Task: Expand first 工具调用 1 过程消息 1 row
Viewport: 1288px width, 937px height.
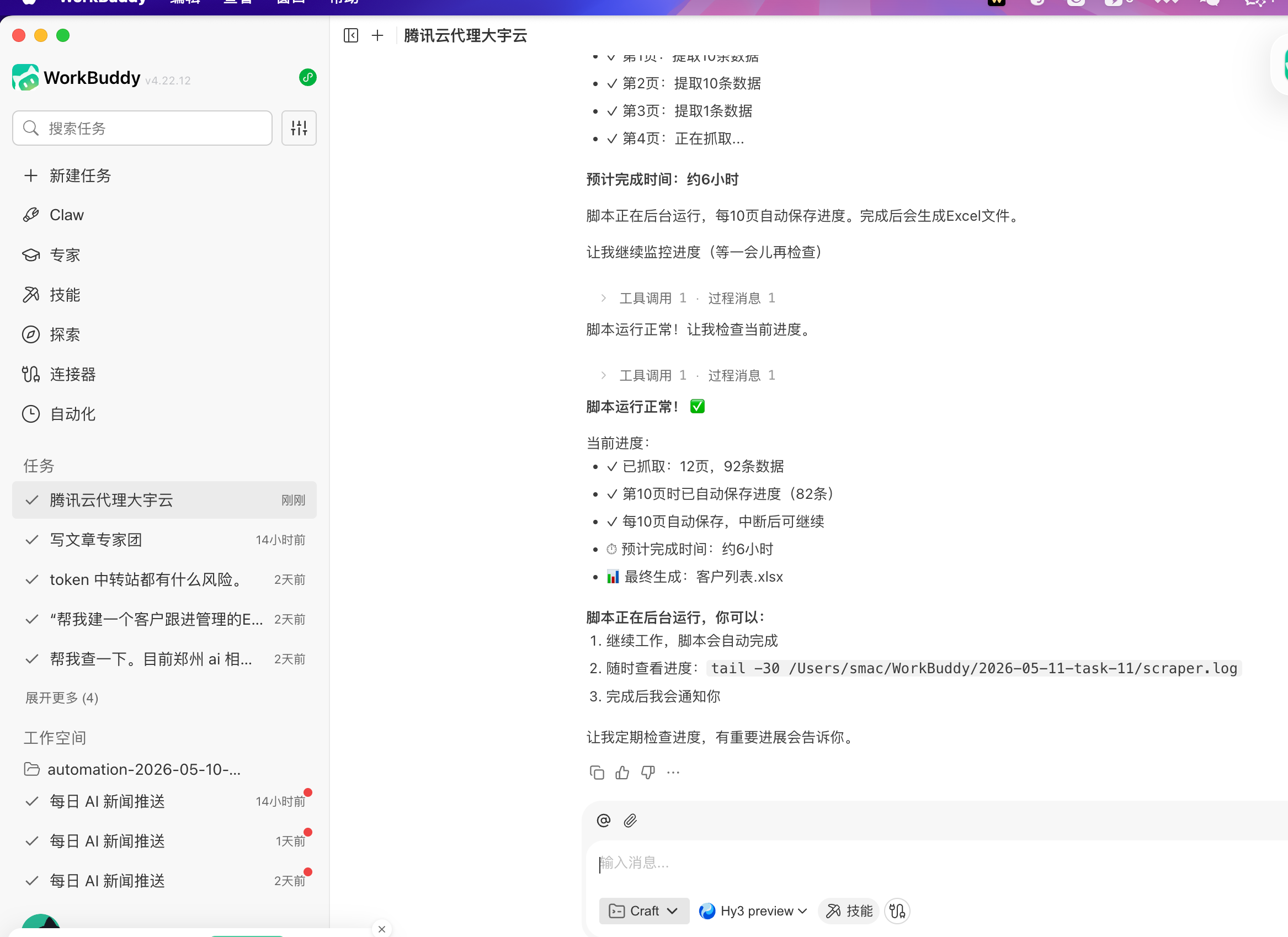Action: pos(688,298)
